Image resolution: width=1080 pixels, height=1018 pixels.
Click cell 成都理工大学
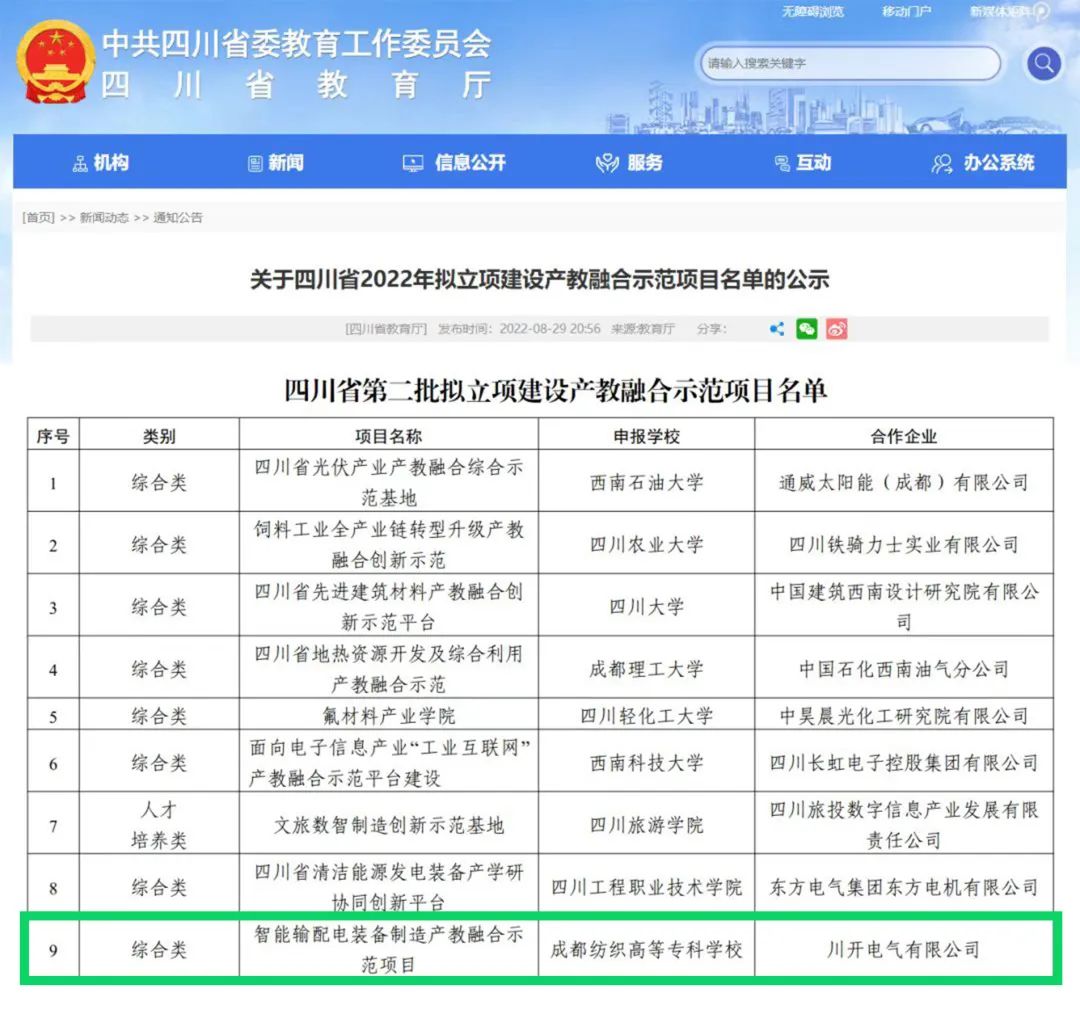pos(646,668)
